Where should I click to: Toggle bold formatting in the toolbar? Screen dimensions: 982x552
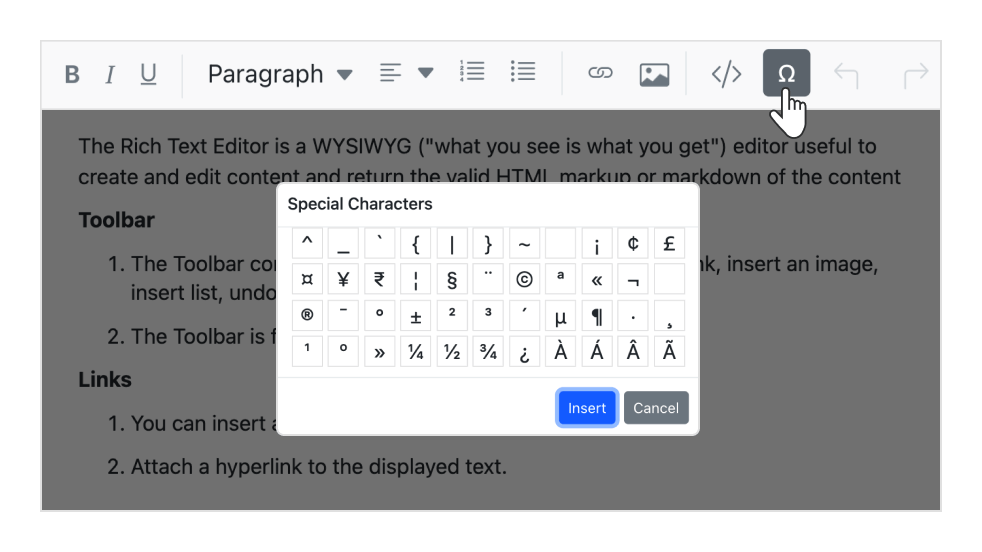[x=72, y=75]
